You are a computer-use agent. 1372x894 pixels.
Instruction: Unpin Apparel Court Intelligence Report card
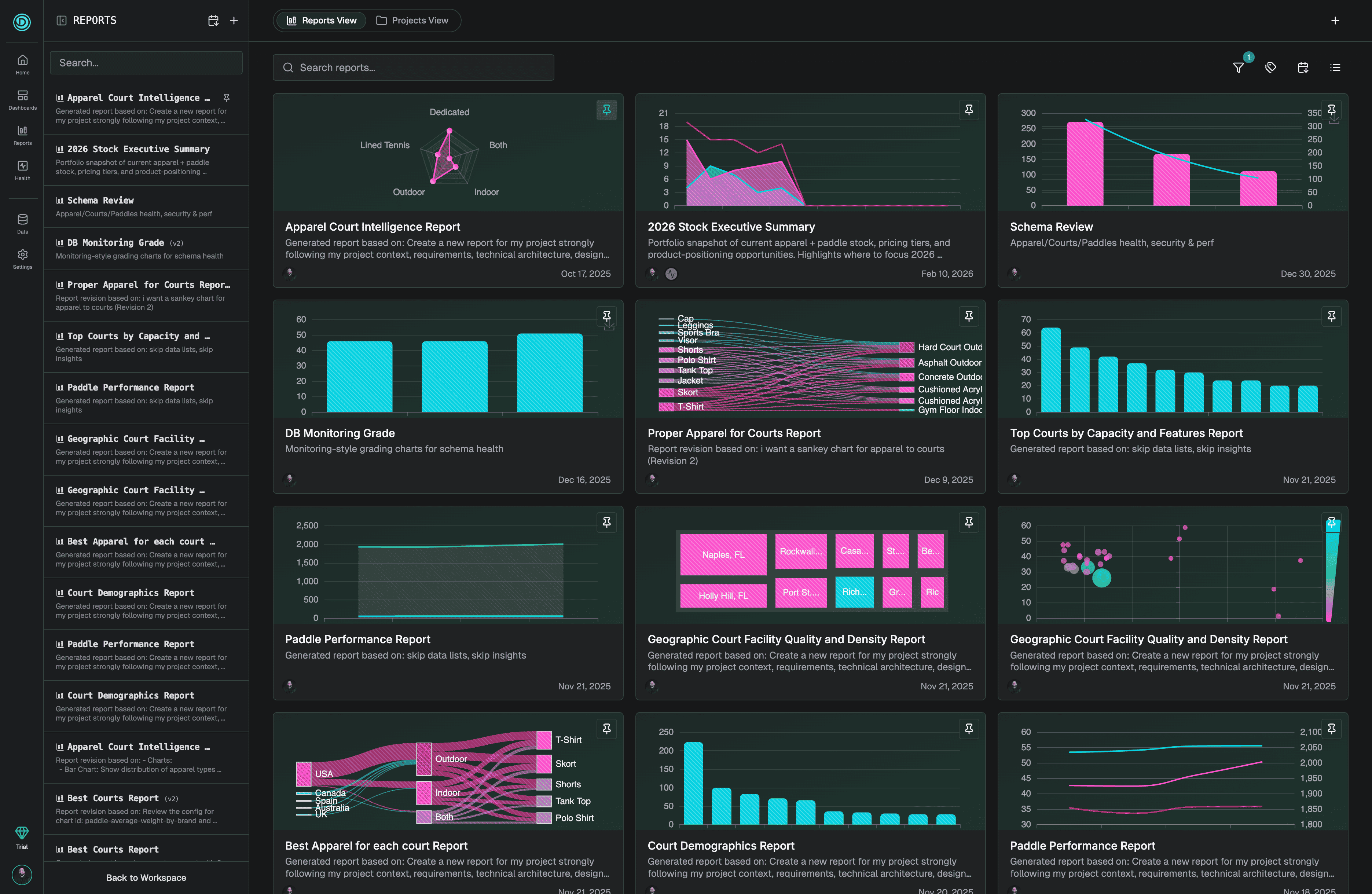pos(606,110)
